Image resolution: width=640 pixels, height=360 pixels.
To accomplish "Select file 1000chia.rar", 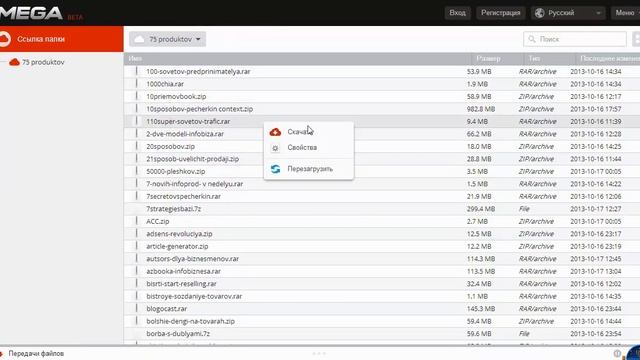I will coord(165,84).
